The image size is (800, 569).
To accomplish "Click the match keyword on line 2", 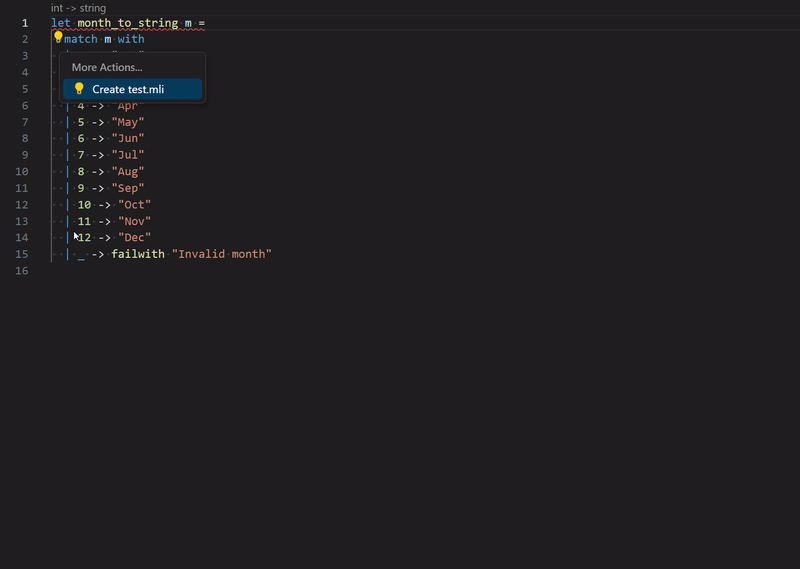I will point(81,39).
